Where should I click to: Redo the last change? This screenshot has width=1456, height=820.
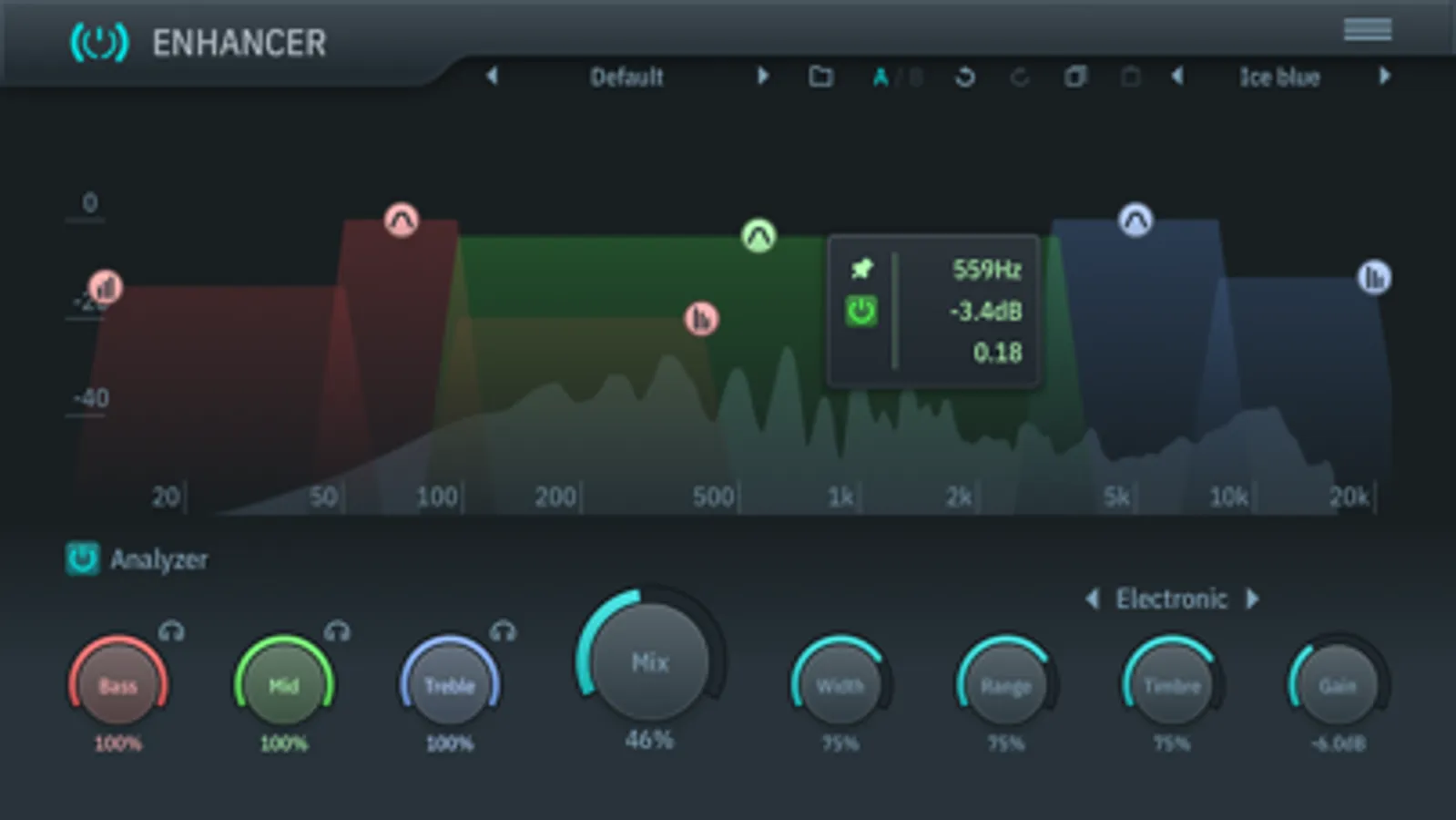(1020, 77)
